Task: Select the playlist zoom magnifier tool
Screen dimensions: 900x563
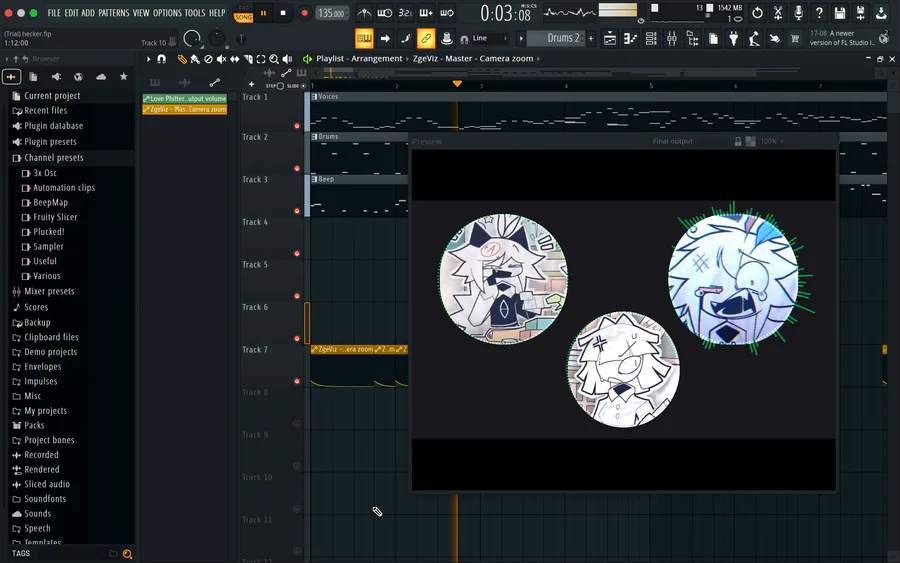Action: (274, 59)
